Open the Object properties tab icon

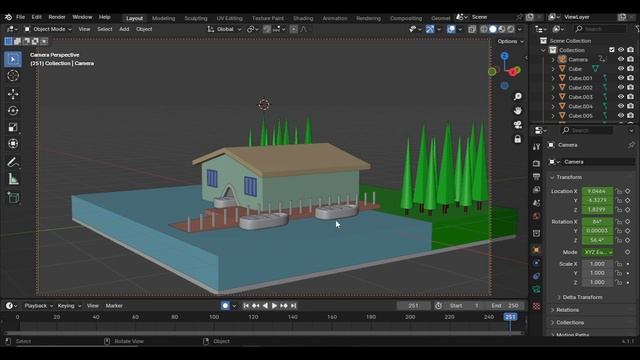536,250
